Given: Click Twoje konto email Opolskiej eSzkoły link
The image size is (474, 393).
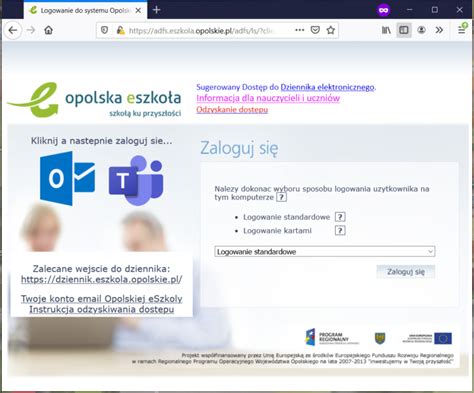Looking at the screenshot, I should point(102,299).
